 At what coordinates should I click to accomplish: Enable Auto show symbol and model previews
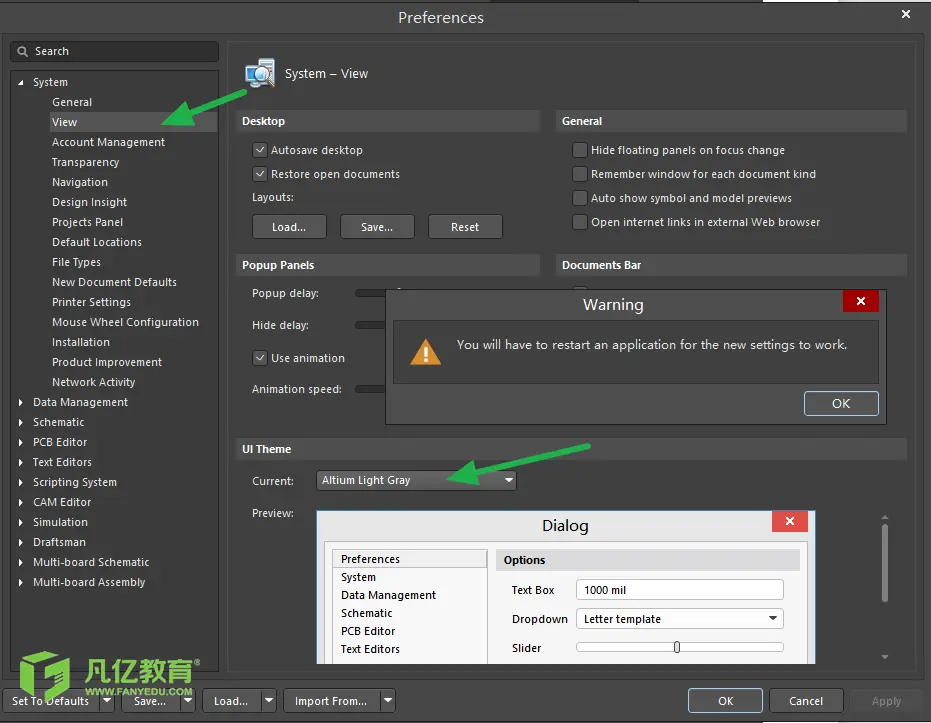click(580, 198)
